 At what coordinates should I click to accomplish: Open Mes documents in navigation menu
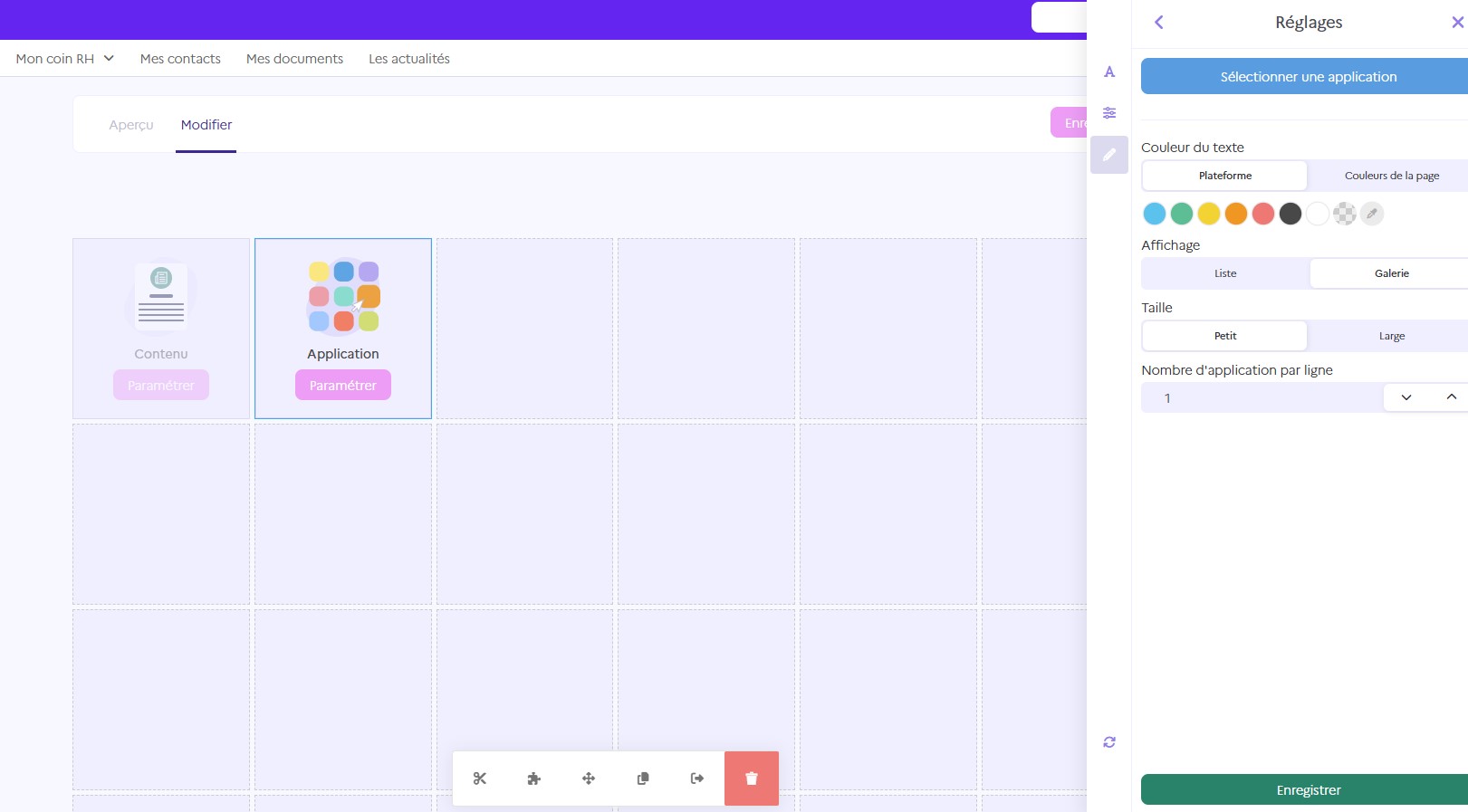coord(294,59)
